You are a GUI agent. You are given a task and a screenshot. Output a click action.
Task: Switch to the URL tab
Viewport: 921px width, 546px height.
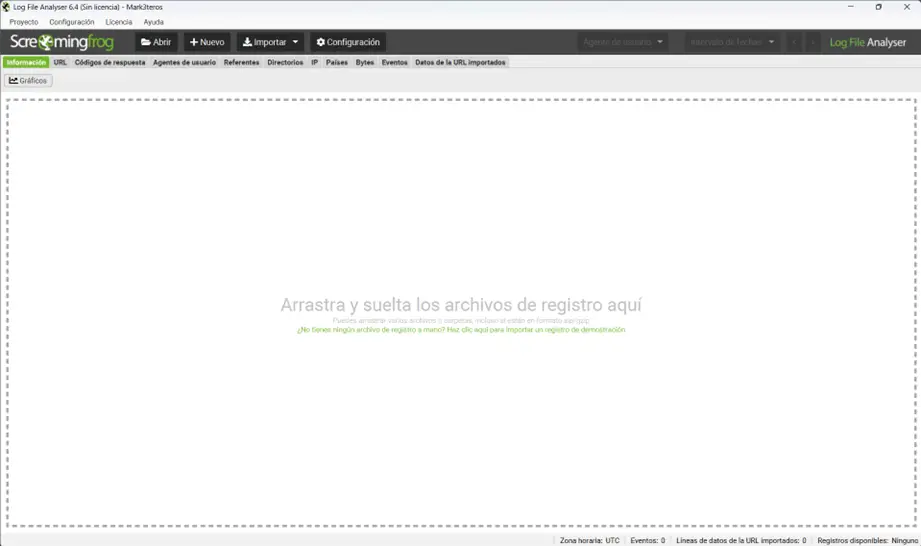[60, 62]
